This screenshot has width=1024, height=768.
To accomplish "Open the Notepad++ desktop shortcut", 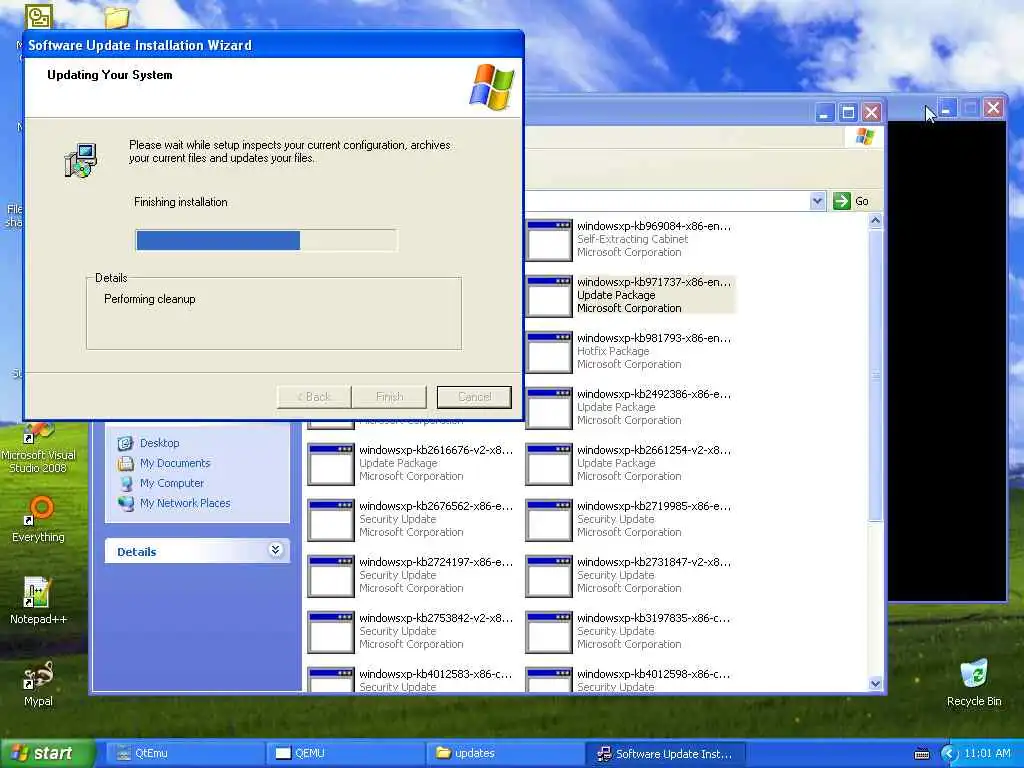I will point(38,601).
